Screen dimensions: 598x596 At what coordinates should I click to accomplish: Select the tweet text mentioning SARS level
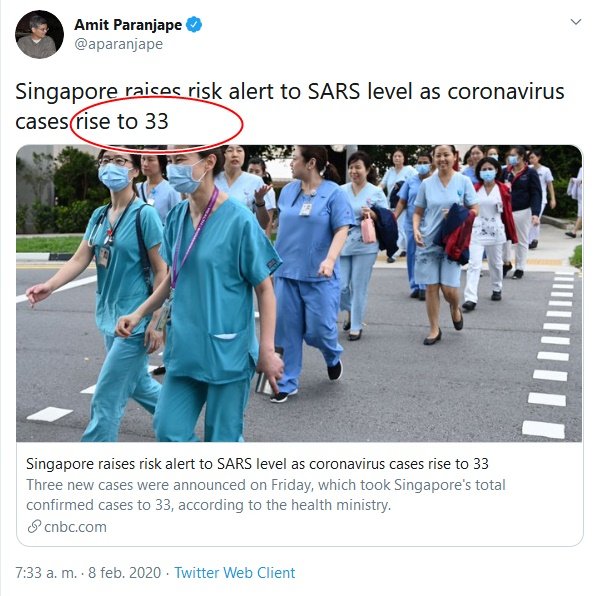point(290,106)
